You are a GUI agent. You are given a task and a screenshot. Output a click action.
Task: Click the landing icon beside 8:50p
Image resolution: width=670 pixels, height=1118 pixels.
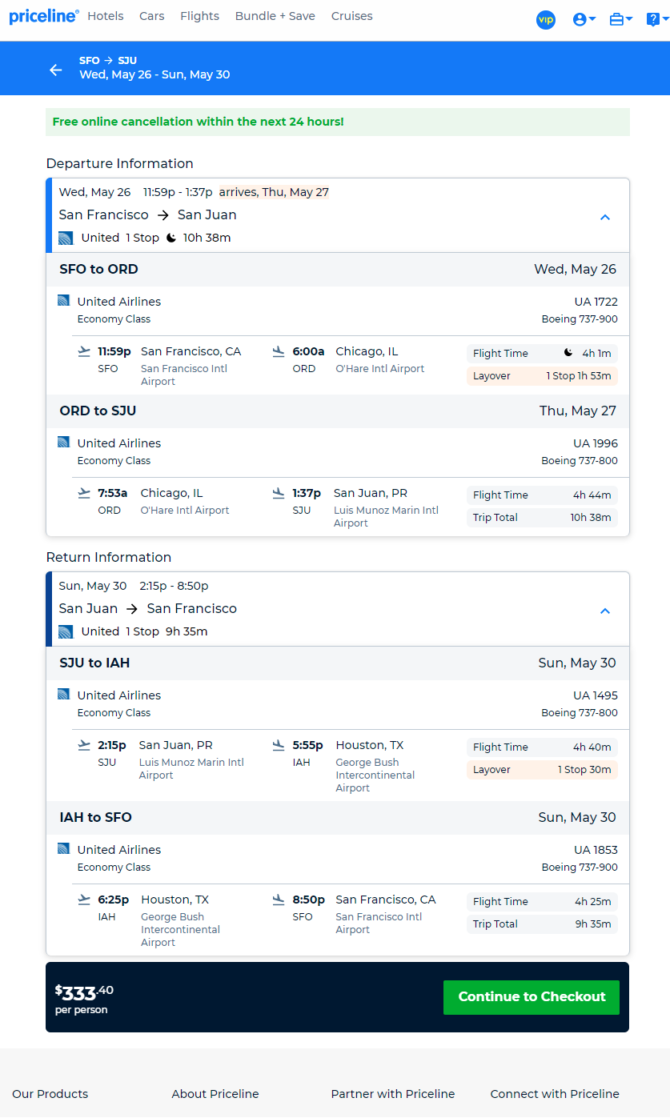click(x=279, y=900)
